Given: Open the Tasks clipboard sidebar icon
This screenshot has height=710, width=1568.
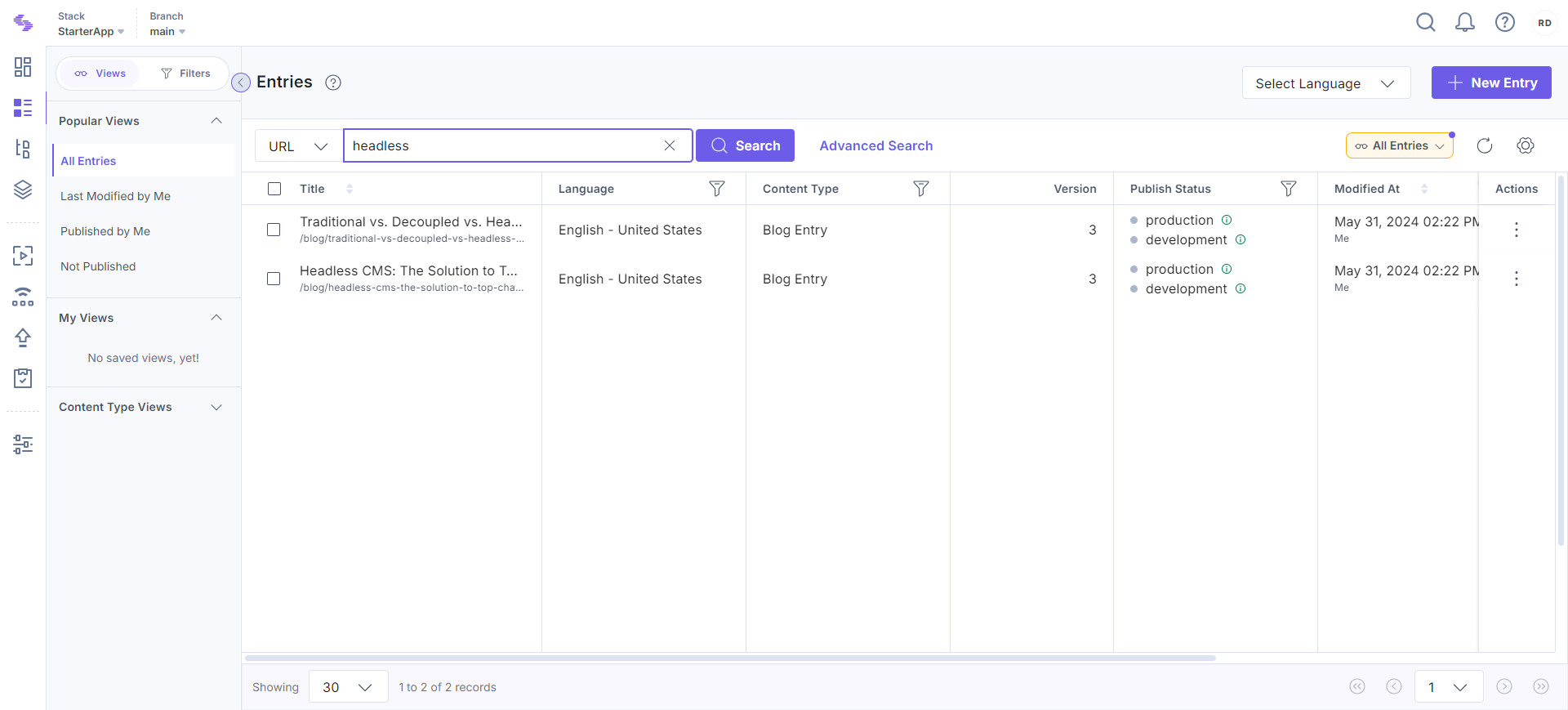Looking at the screenshot, I should [23, 377].
